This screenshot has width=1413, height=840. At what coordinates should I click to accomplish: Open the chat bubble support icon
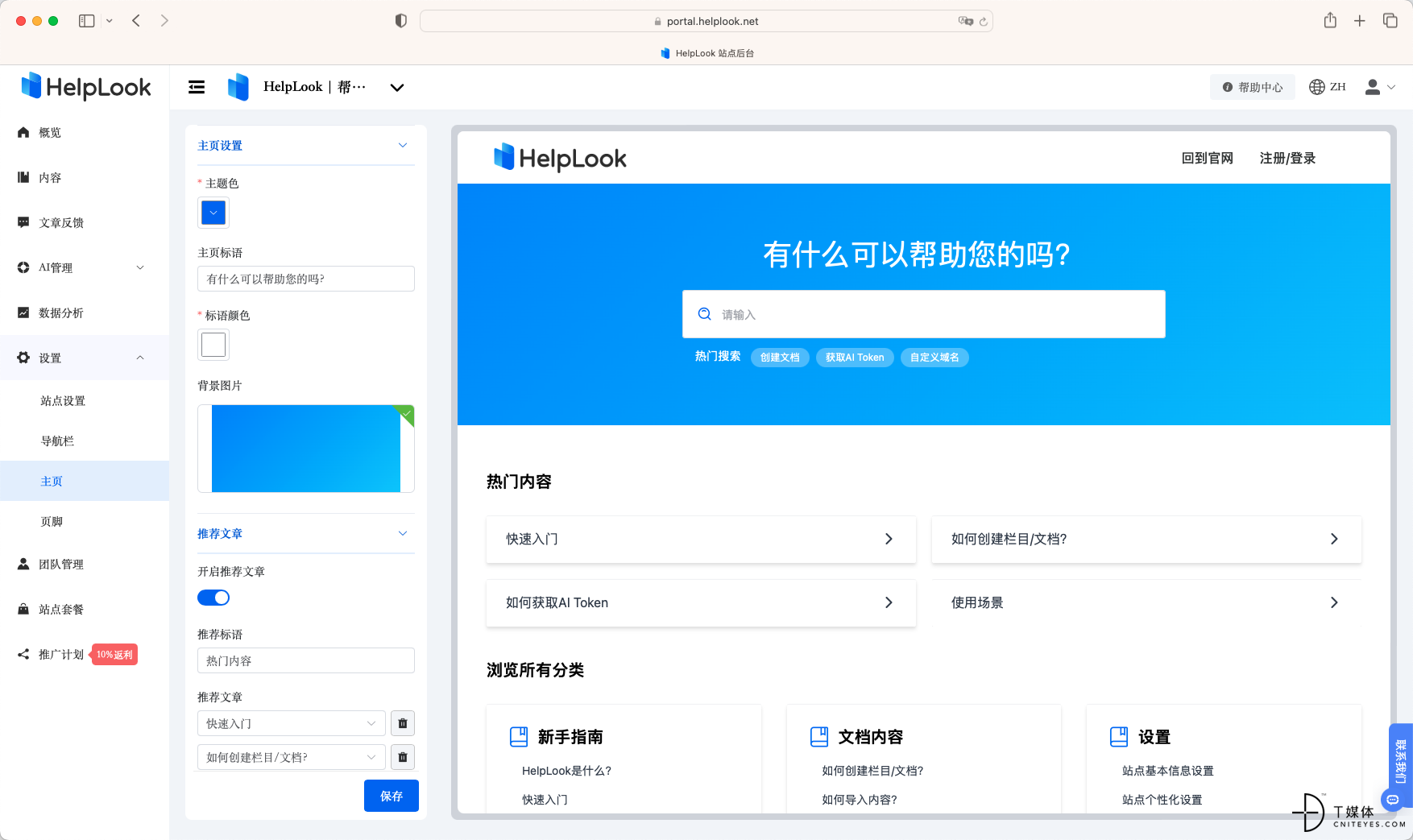click(x=1392, y=800)
